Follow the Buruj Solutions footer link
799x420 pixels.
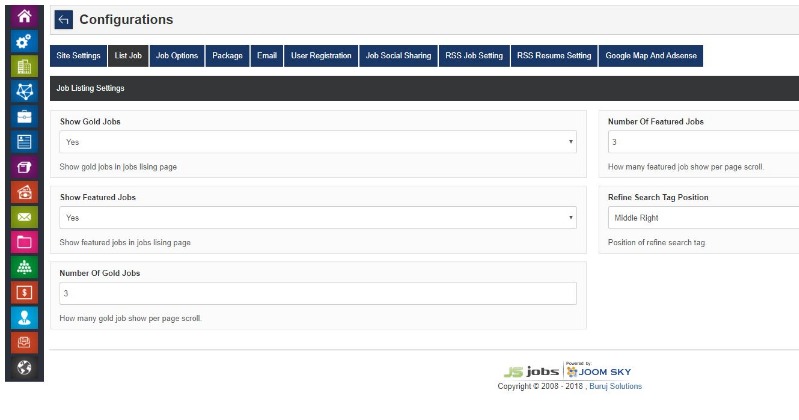coord(617,386)
